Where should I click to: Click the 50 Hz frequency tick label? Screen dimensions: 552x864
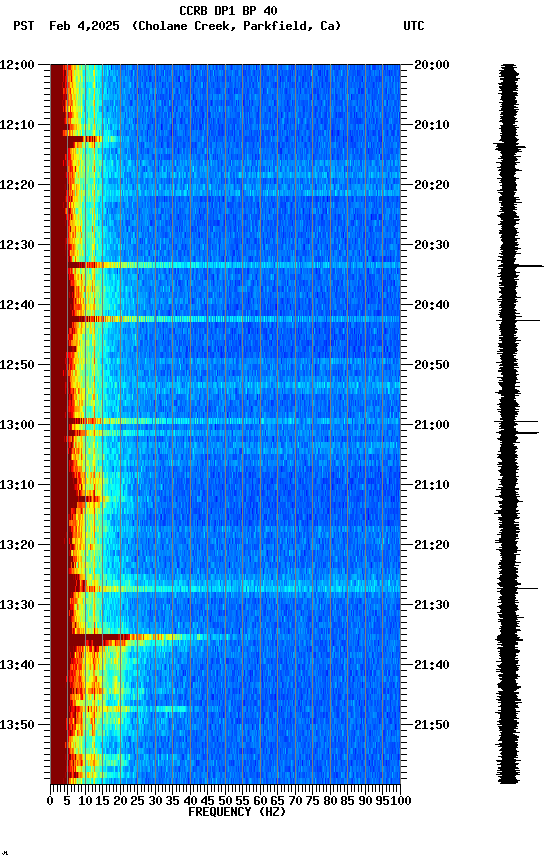tap(225, 801)
